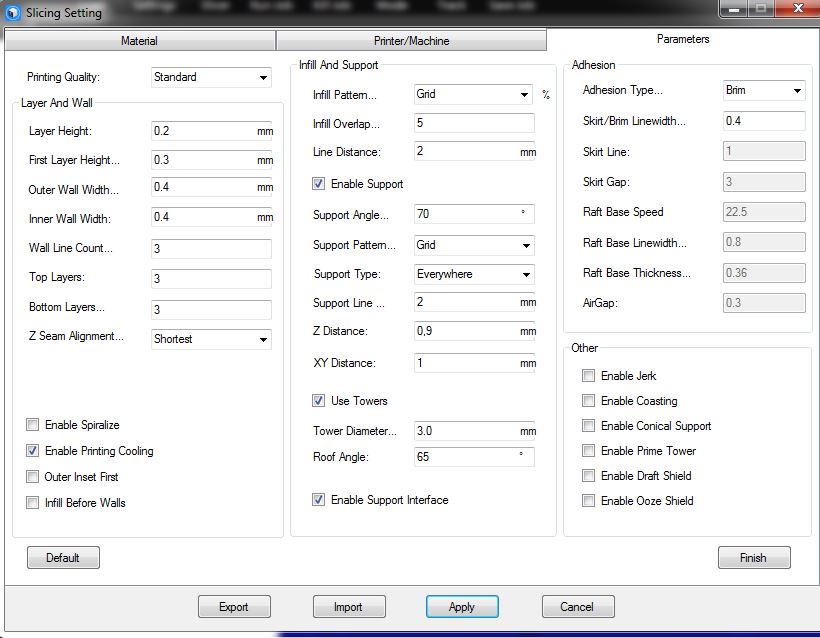Image resolution: width=820 pixels, height=638 pixels.
Task: Check Outer Inset First
Action: pos(32,477)
